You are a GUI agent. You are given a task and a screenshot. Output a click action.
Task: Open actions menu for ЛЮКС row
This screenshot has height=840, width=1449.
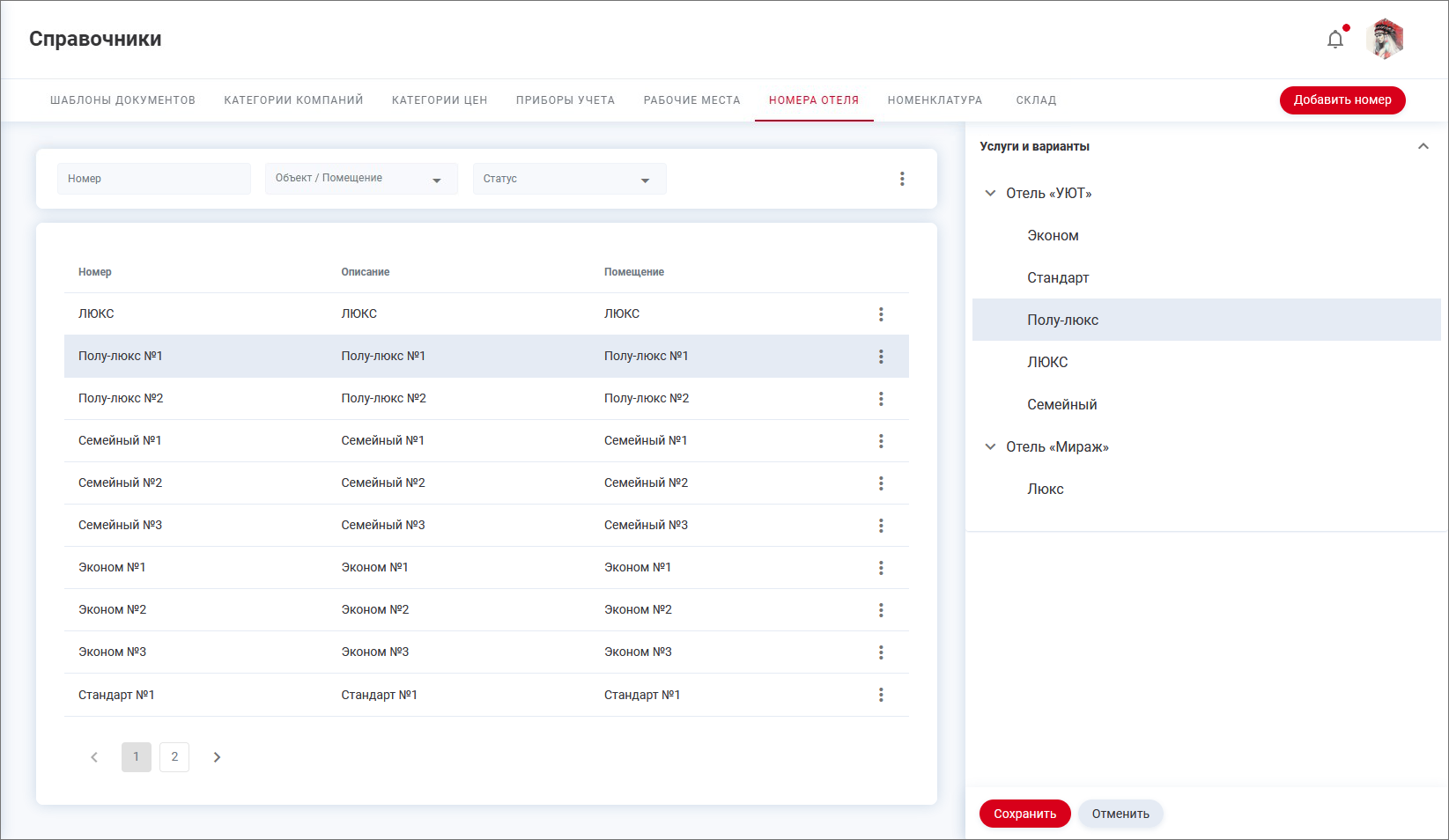point(881,314)
